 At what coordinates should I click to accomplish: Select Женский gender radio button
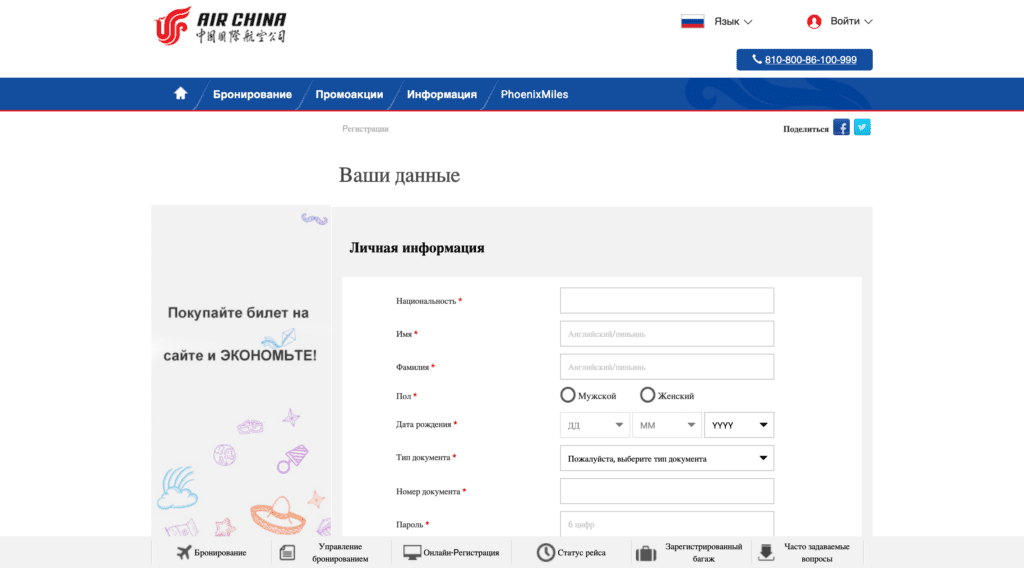pos(647,395)
